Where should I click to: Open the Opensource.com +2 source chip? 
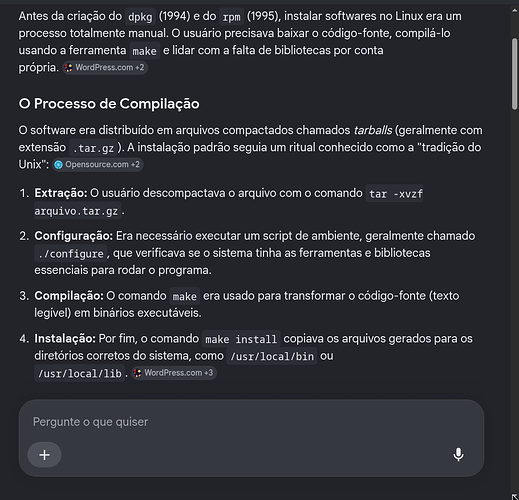[98, 165]
